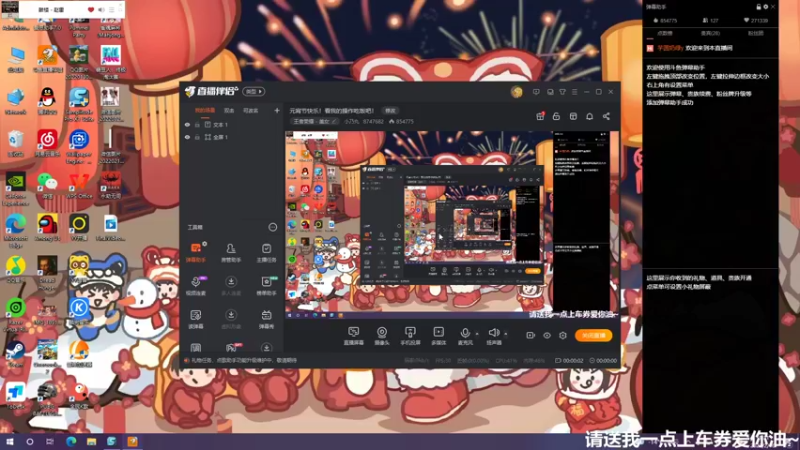Image resolution: width=800 pixels, height=450 pixels.
Task: Open the orange-highlighted scene tab
Action: [205, 110]
